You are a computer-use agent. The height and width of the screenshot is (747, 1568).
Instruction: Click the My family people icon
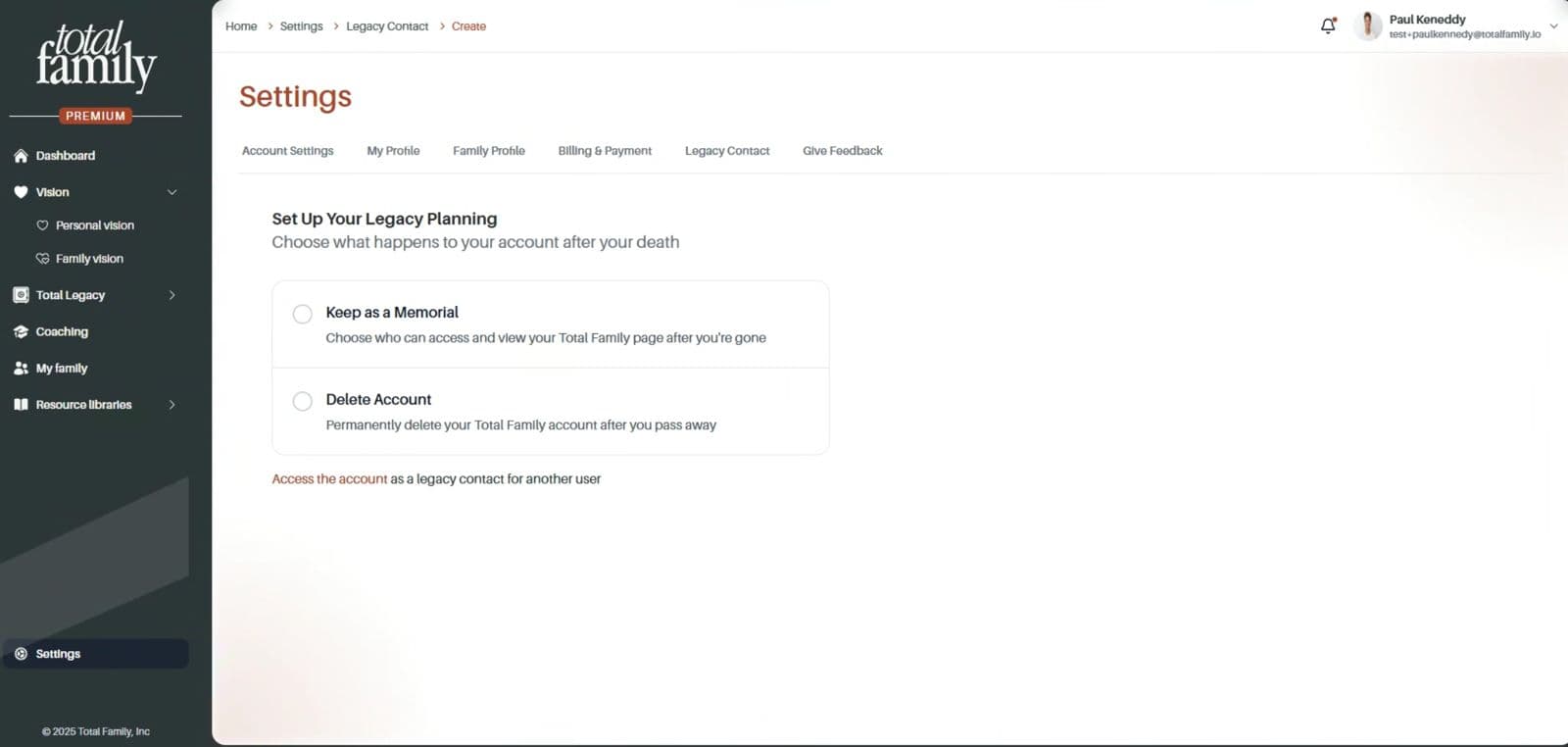pos(21,369)
